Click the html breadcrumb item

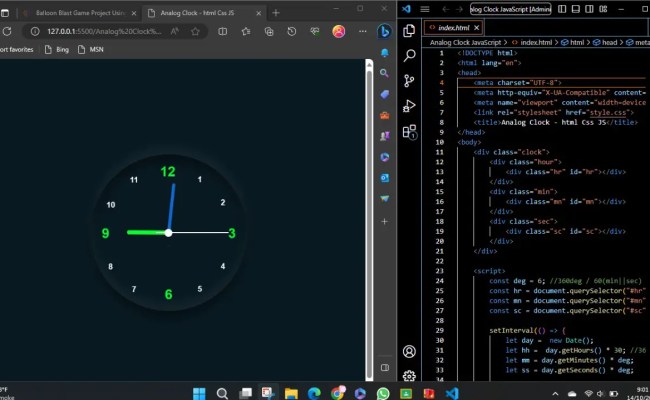pos(573,42)
